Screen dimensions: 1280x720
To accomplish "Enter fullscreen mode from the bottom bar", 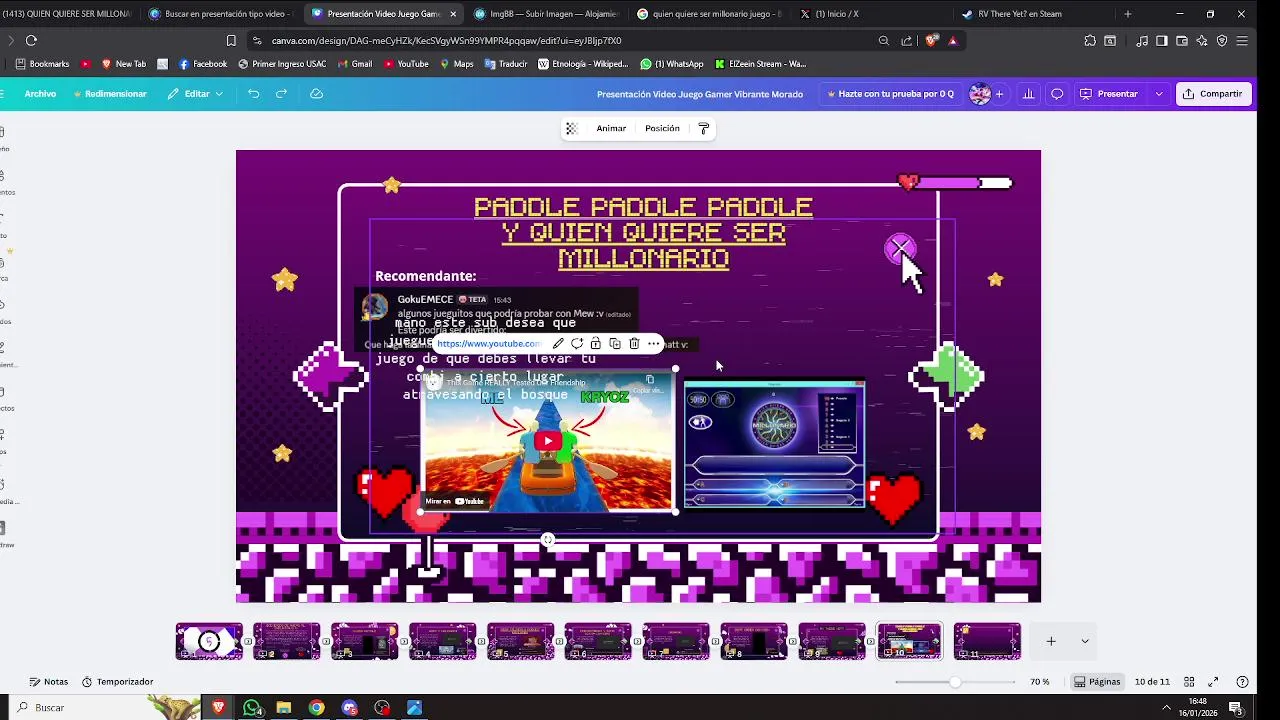I will tap(1213, 682).
